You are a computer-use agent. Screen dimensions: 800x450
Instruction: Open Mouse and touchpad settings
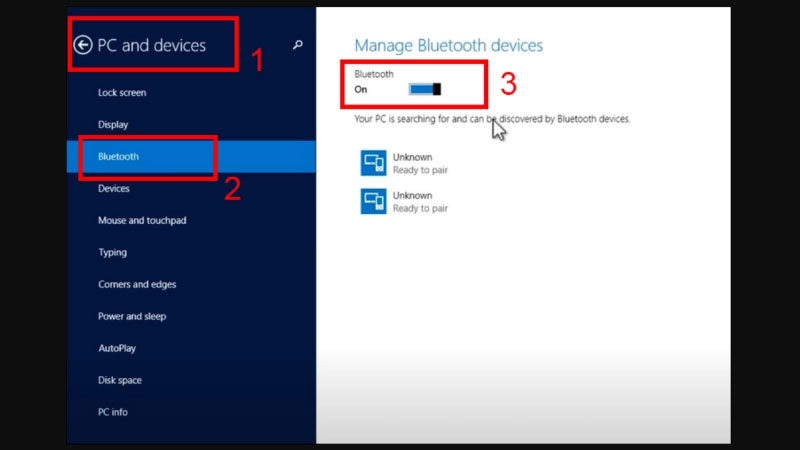142,221
